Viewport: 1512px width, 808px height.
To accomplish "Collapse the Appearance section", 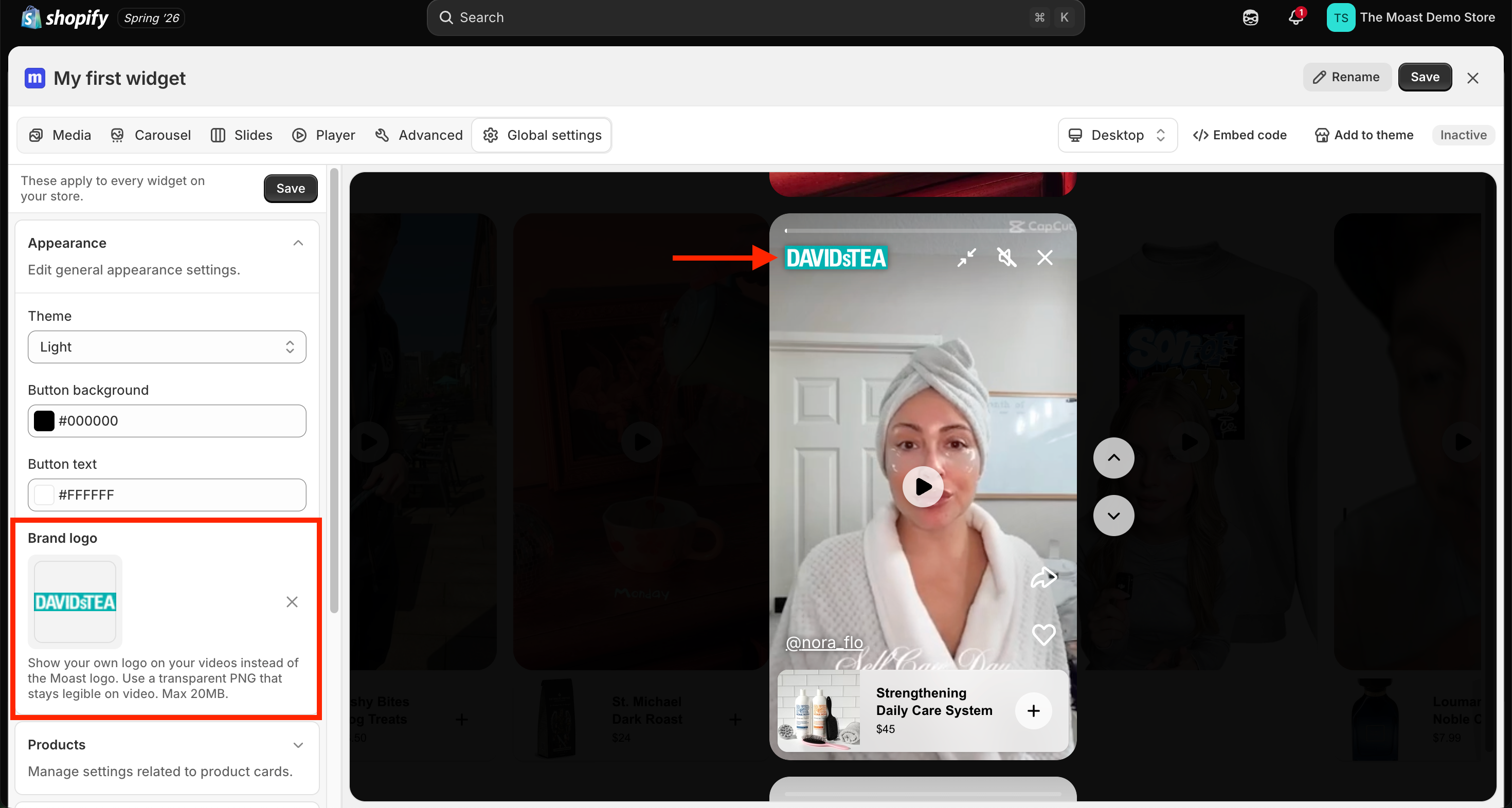I will click(x=298, y=243).
